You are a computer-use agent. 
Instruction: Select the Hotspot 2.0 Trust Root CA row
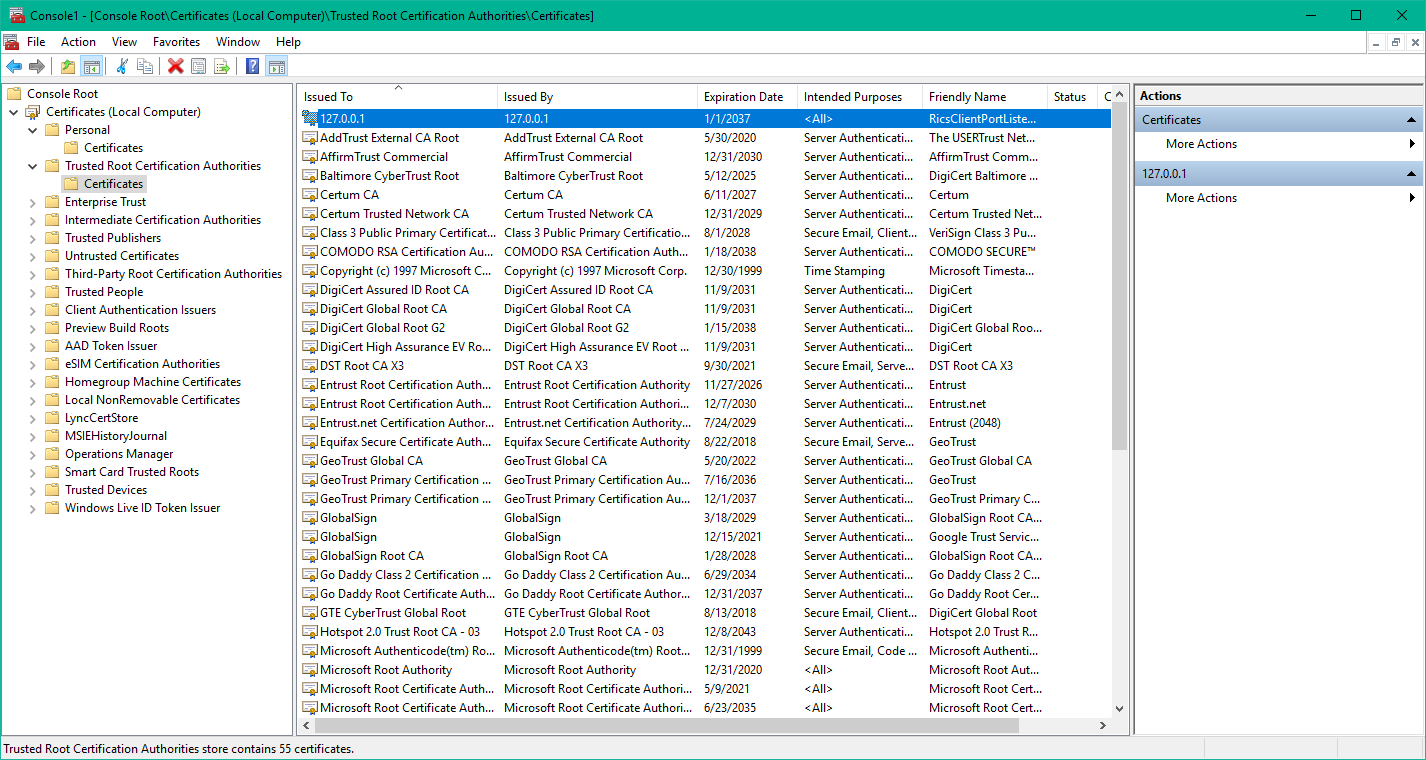pos(705,632)
